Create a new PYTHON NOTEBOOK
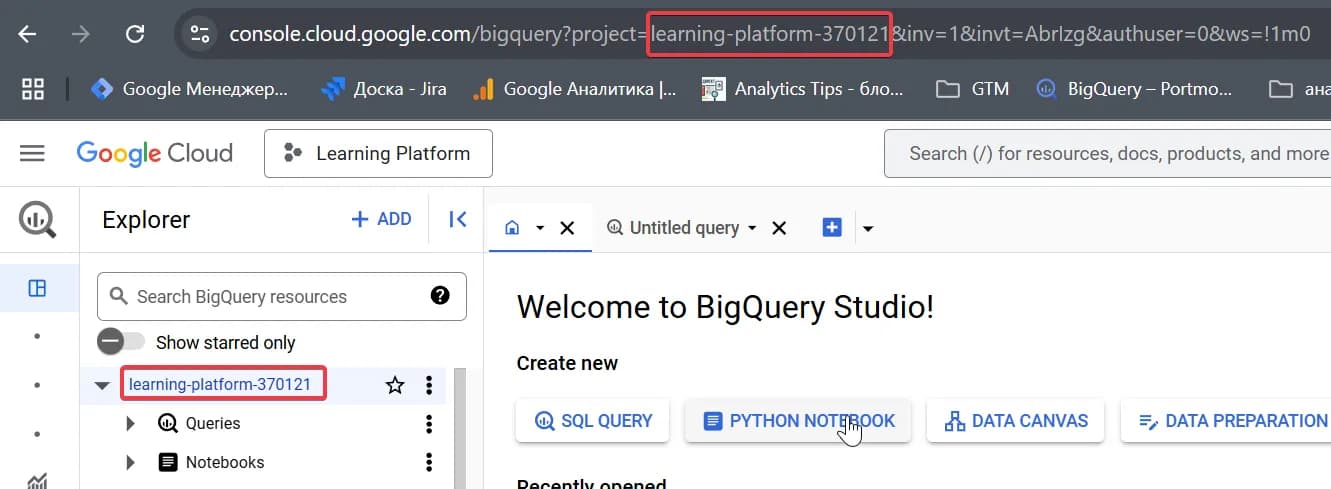This screenshot has height=489, width=1331. (797, 421)
